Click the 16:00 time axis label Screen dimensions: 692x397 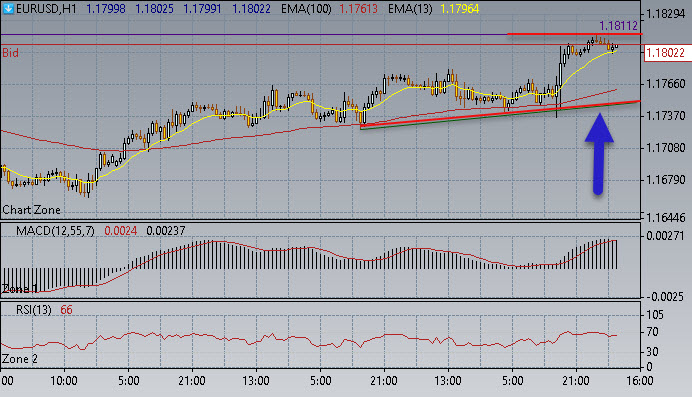(640, 381)
